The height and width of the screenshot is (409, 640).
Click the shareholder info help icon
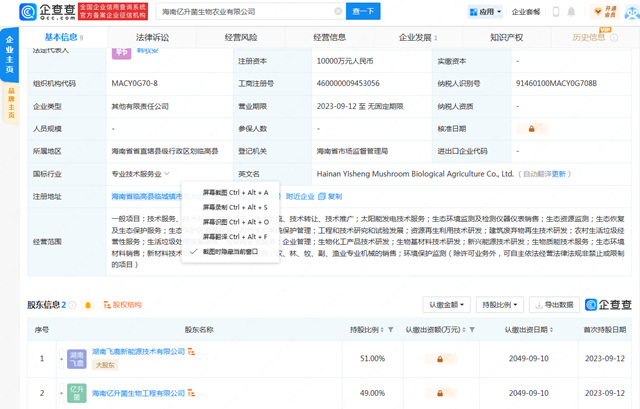point(72,305)
